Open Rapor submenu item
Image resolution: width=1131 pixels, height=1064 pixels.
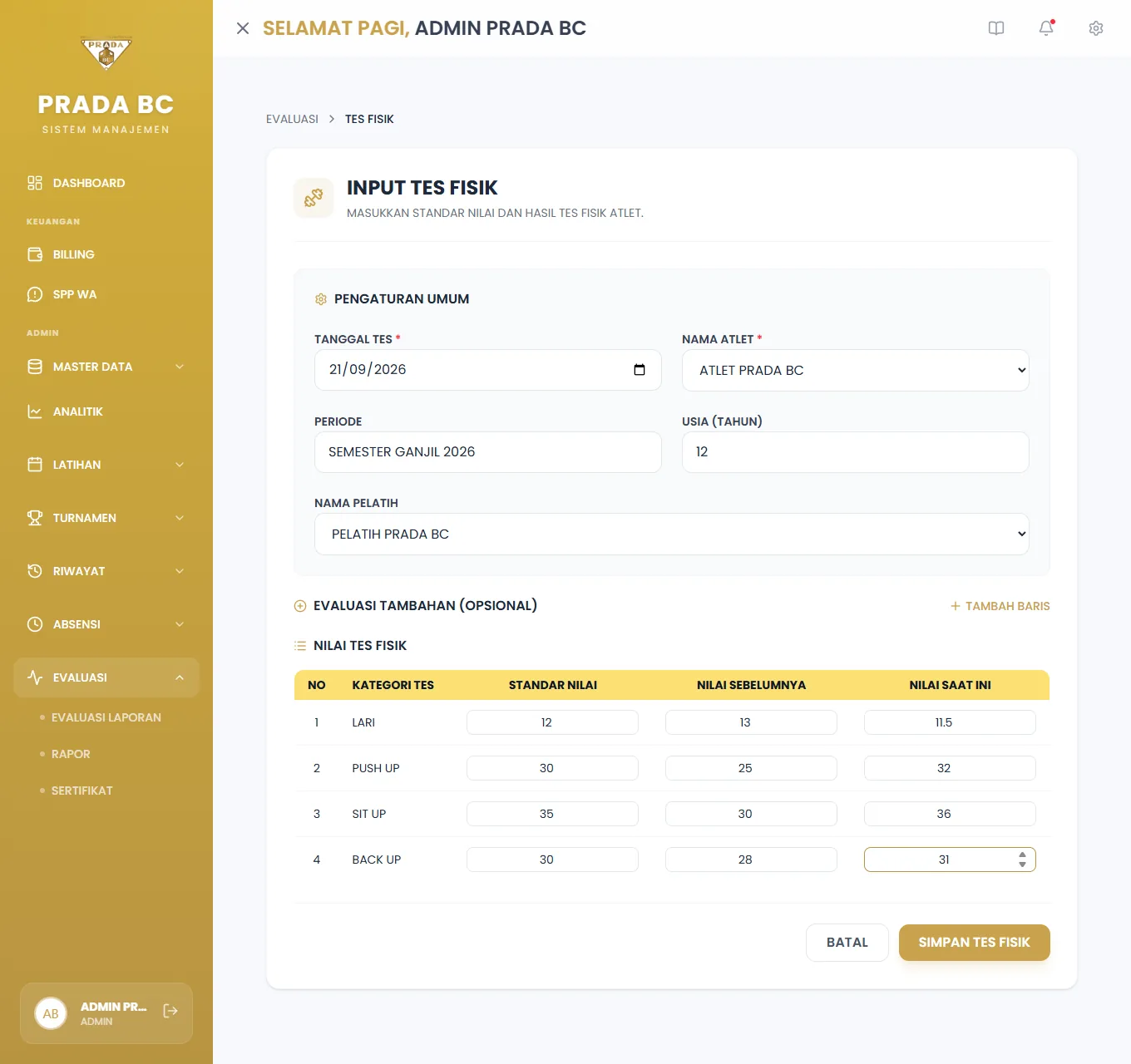[x=71, y=754]
